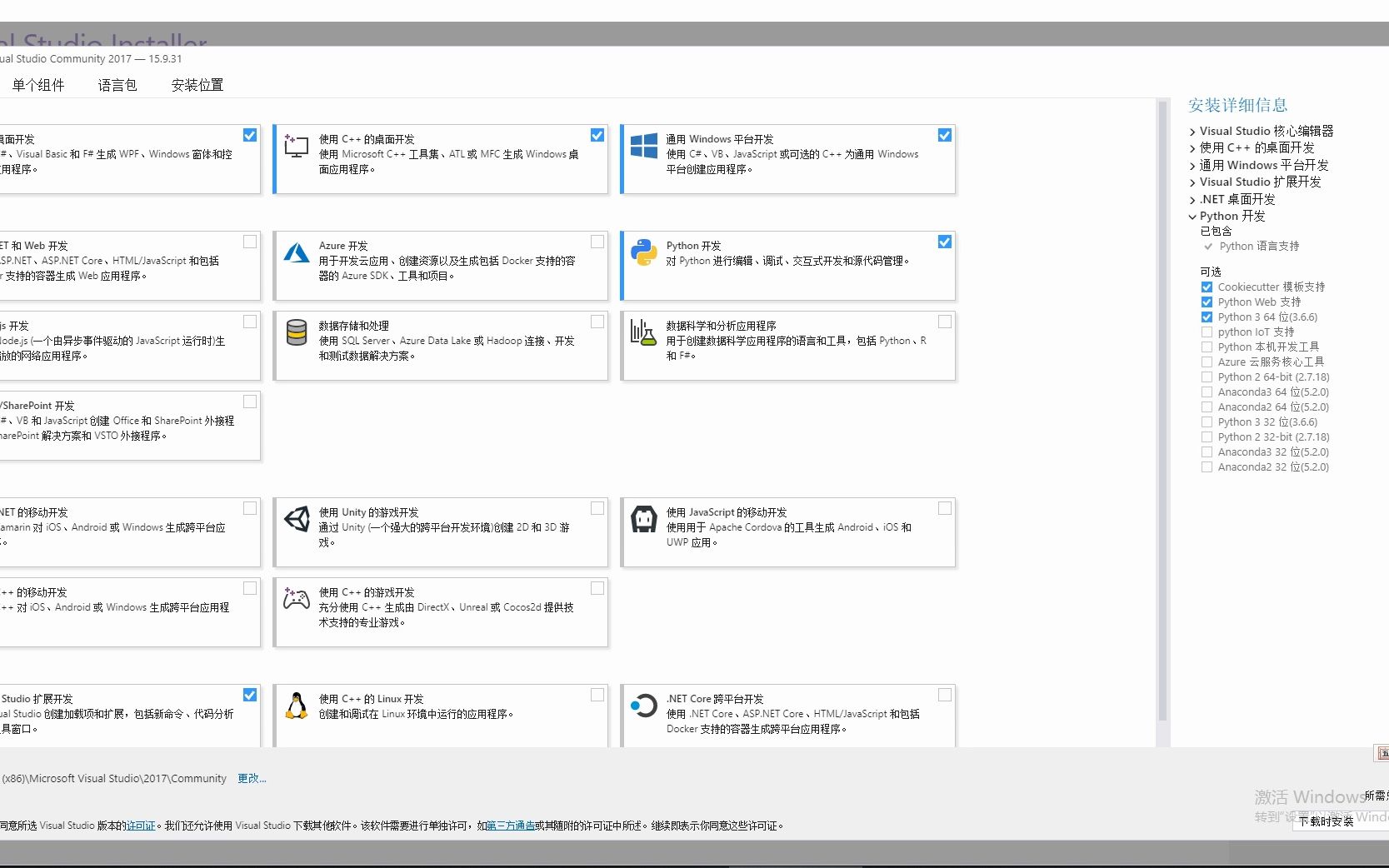Collapse the Python development details
Image resolution: width=1389 pixels, height=868 pixels.
1192,217
